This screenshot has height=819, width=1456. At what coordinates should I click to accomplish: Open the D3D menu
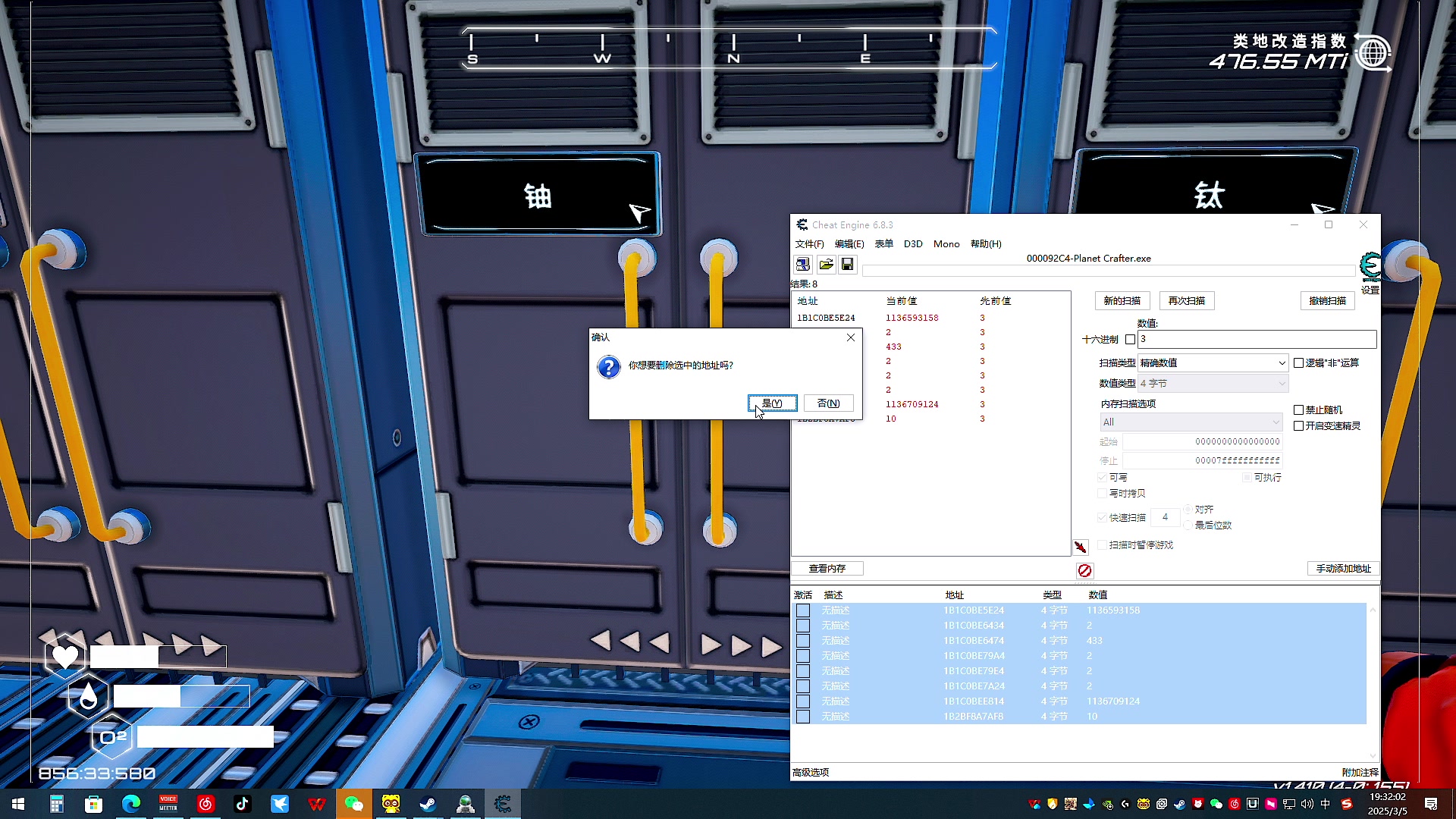913,244
